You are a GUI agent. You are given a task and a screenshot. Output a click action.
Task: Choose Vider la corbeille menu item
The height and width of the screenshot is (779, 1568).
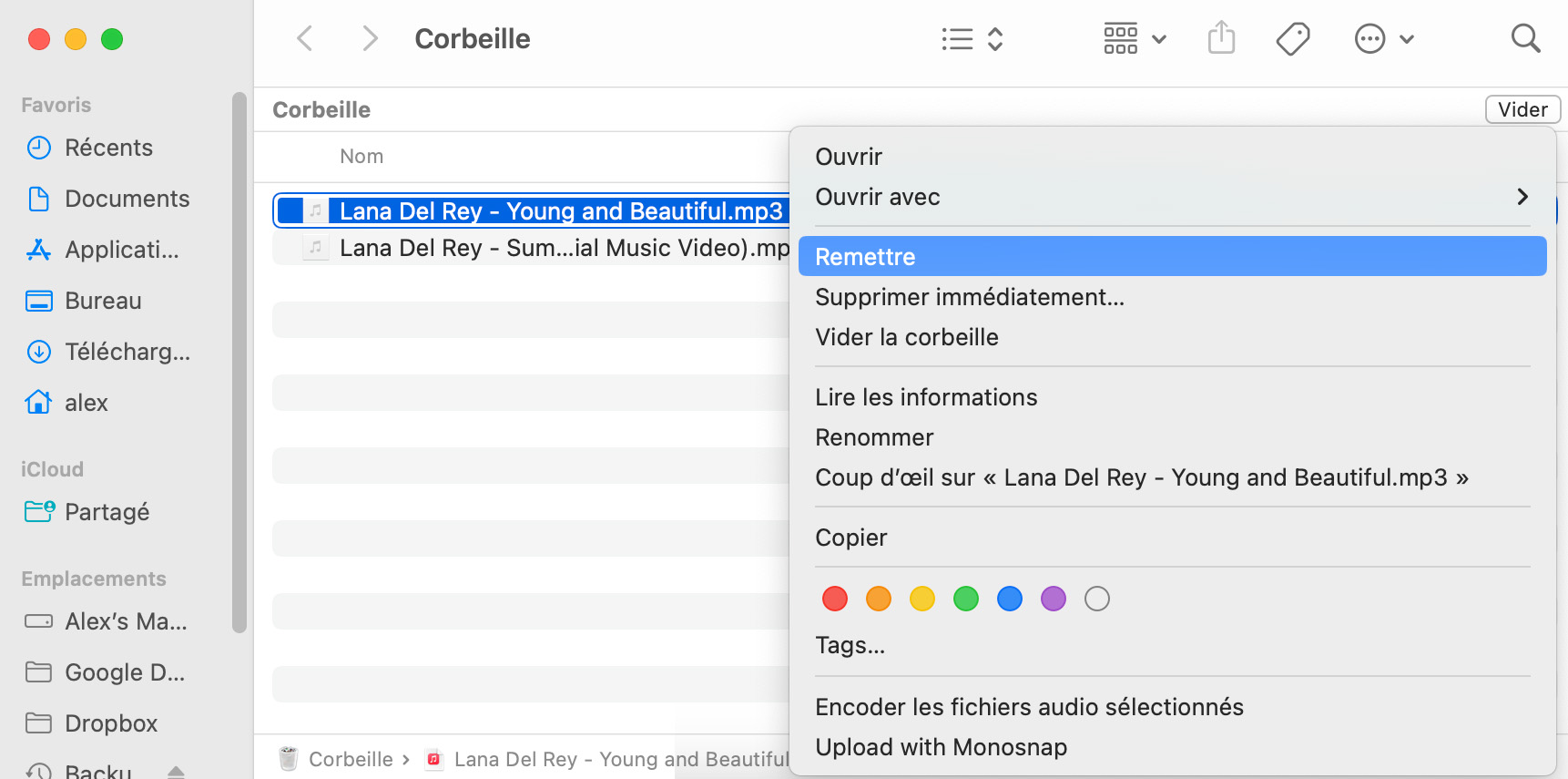(1173, 337)
